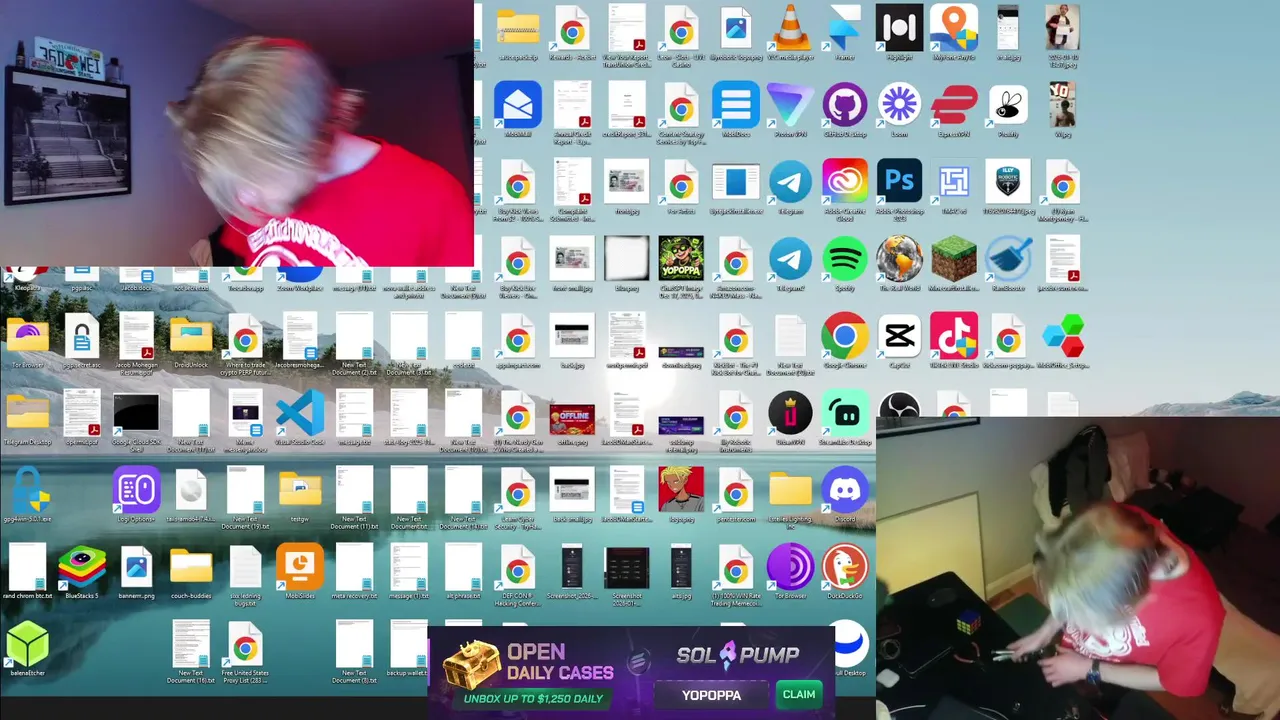The height and width of the screenshot is (720, 1280).
Task: Click the SOL PUMP logo on banner
Action: point(738,655)
